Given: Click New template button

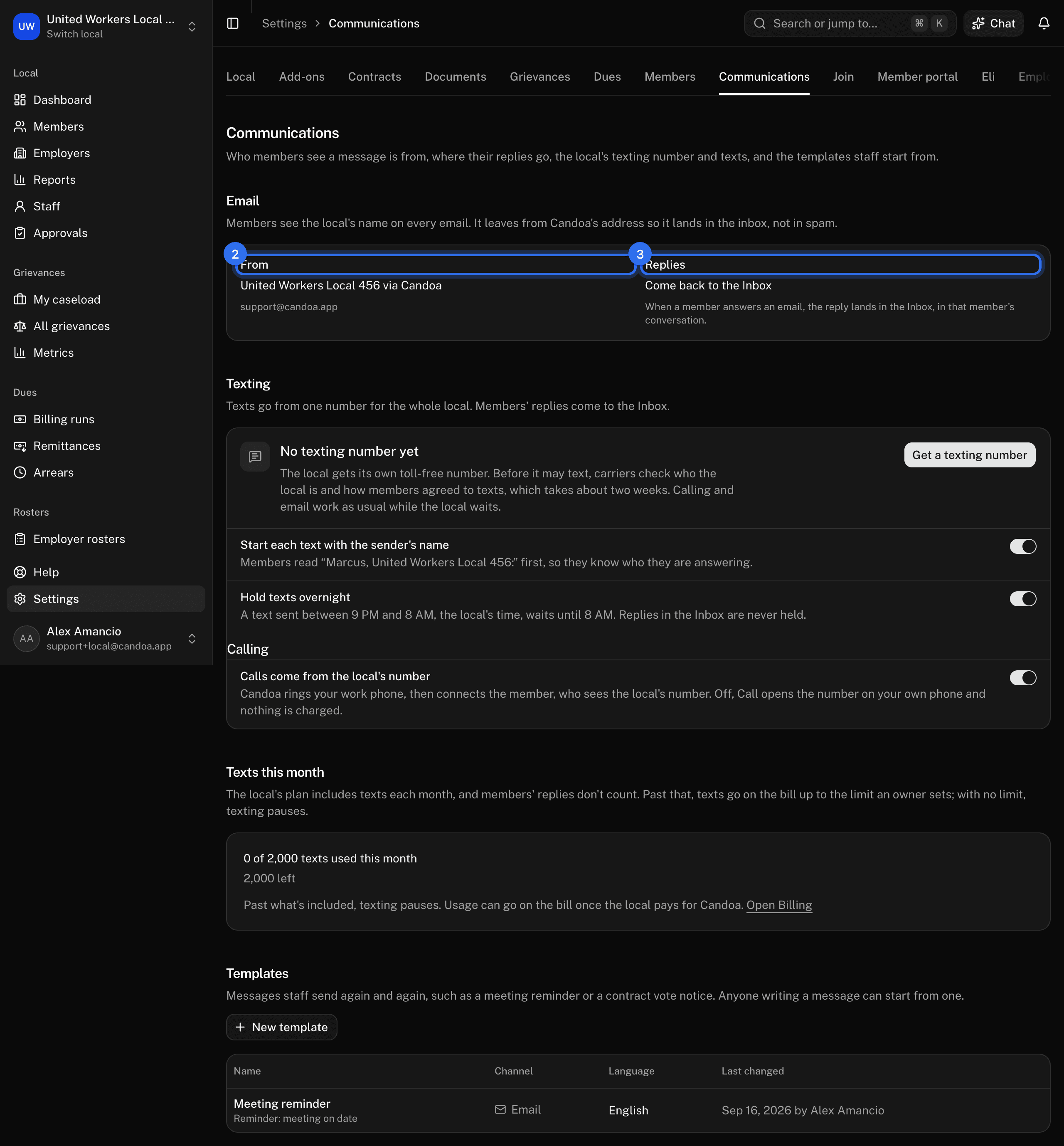Looking at the screenshot, I should click(x=281, y=1027).
